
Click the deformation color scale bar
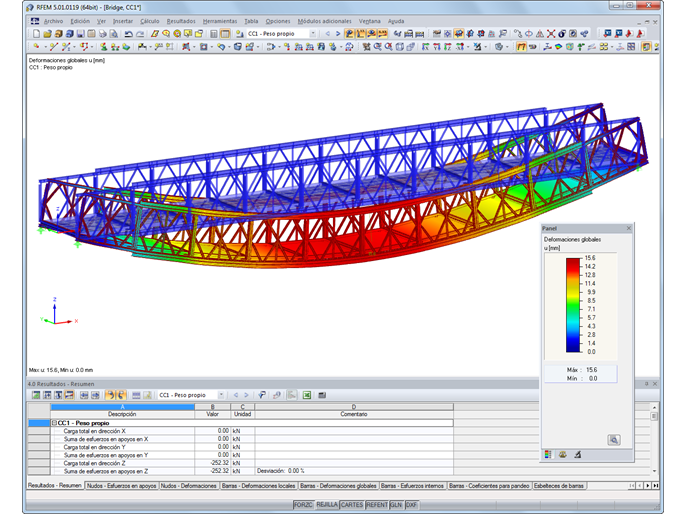pyautogui.click(x=573, y=305)
